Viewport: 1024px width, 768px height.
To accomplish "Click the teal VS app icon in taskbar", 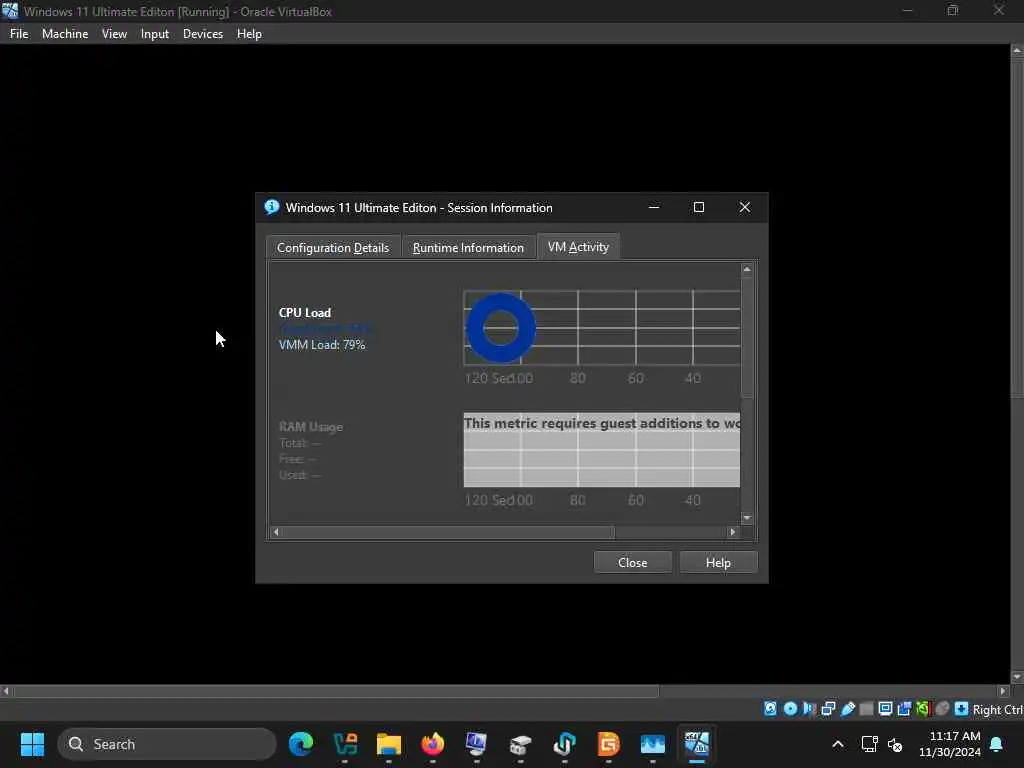I will pyautogui.click(x=345, y=744).
